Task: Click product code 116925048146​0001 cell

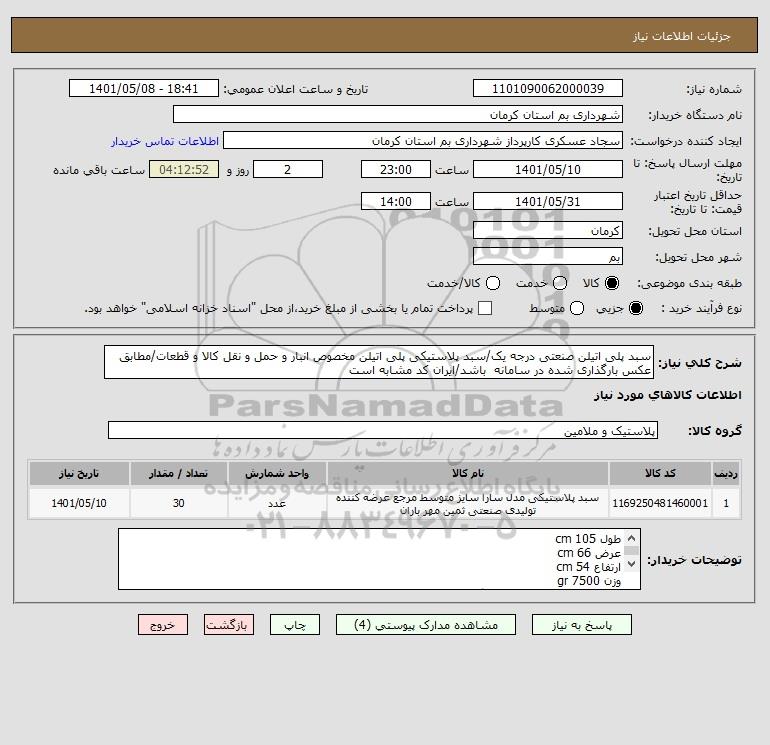Action: pos(660,503)
